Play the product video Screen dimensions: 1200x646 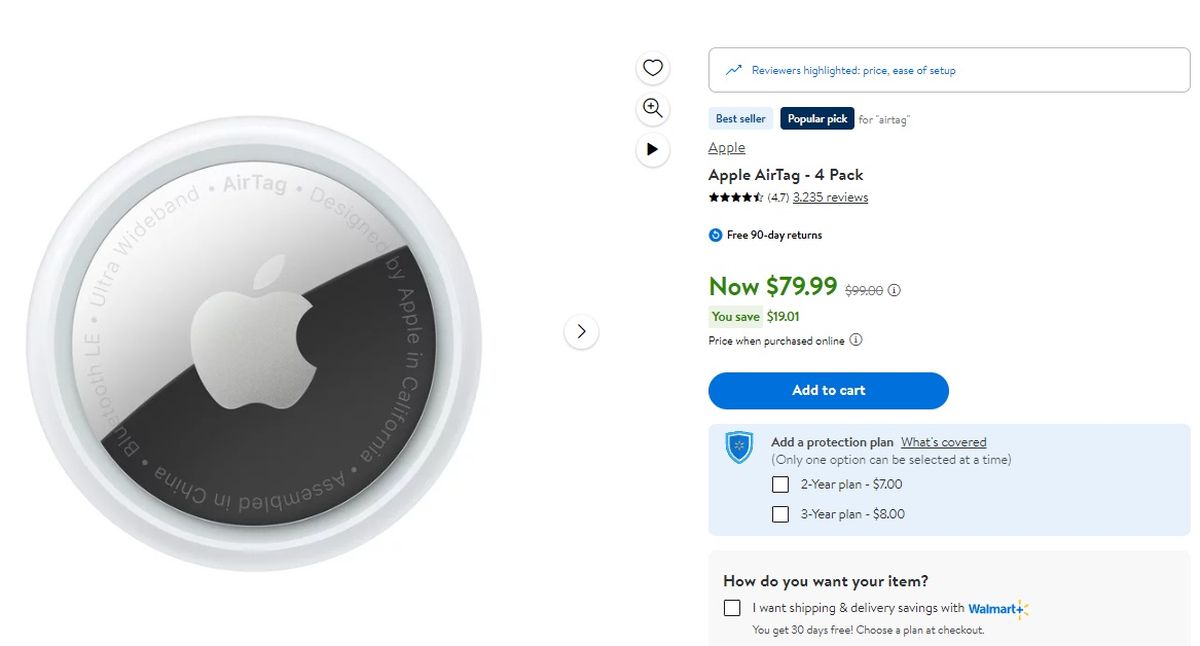coord(653,149)
